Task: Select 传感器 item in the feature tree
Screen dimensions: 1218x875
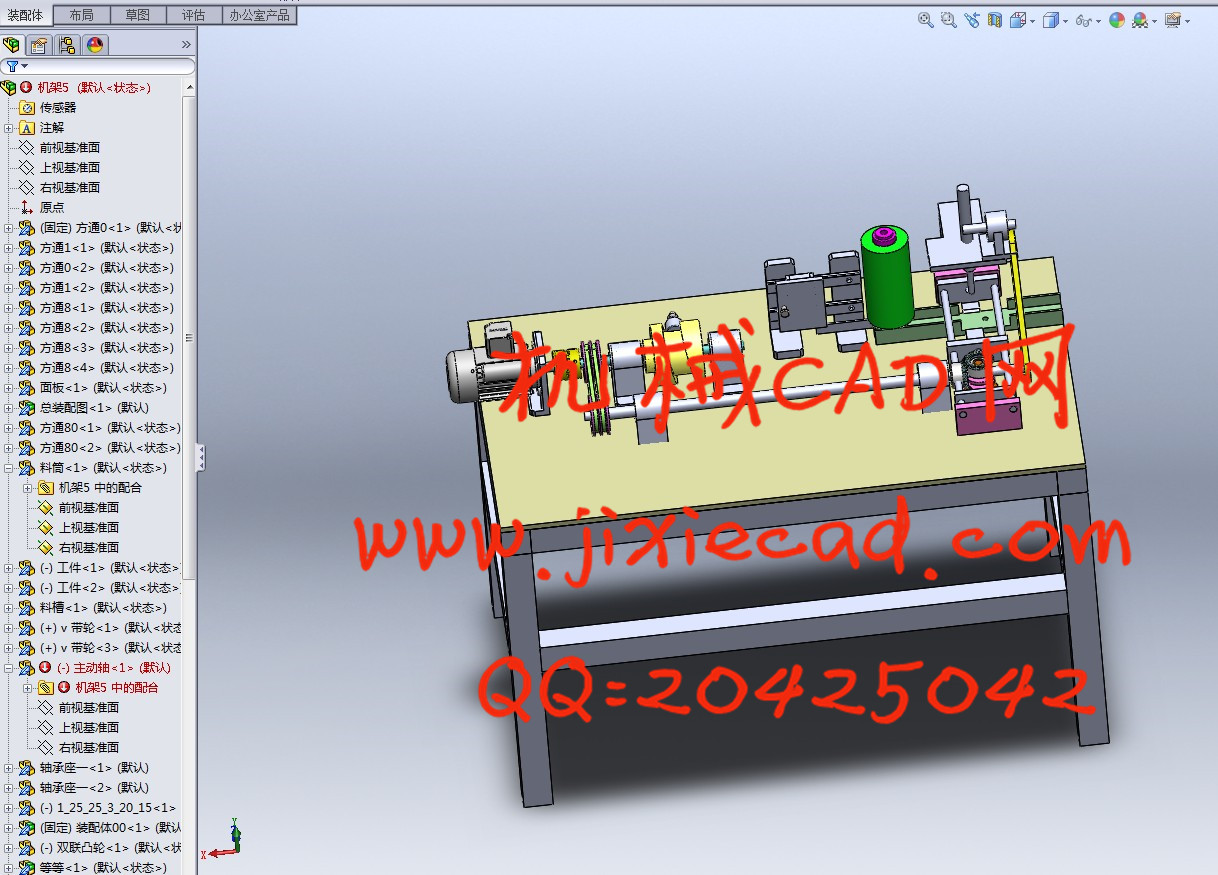Action: pyautogui.click(x=57, y=108)
